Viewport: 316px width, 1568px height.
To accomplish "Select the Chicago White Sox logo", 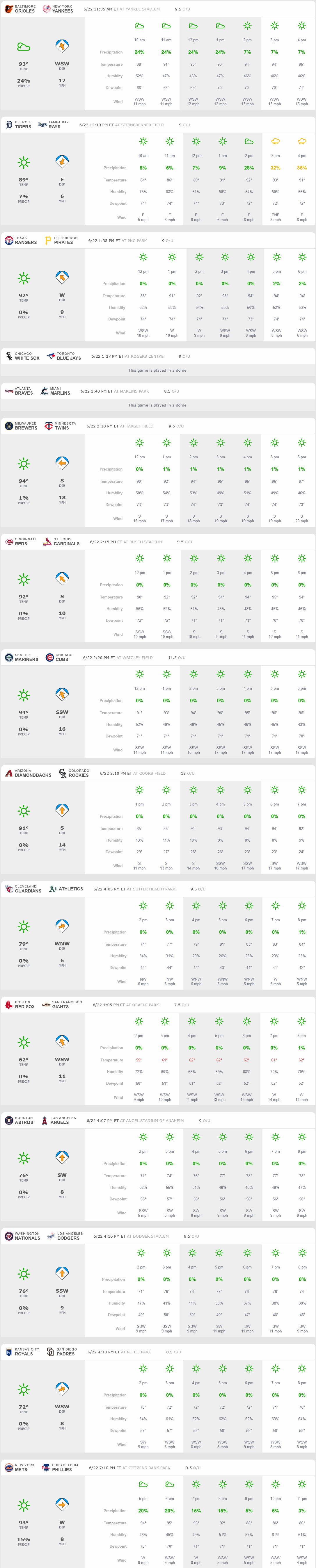I will (8, 356).
